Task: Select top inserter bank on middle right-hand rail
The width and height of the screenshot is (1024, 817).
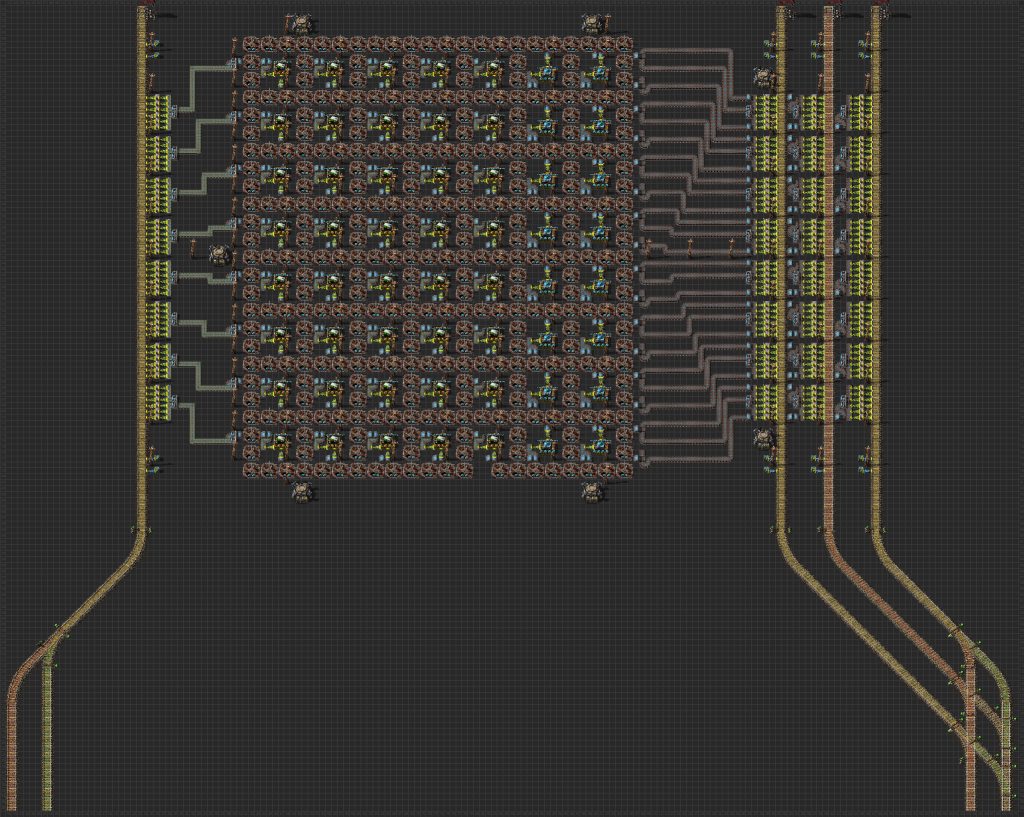Action: coord(814,112)
